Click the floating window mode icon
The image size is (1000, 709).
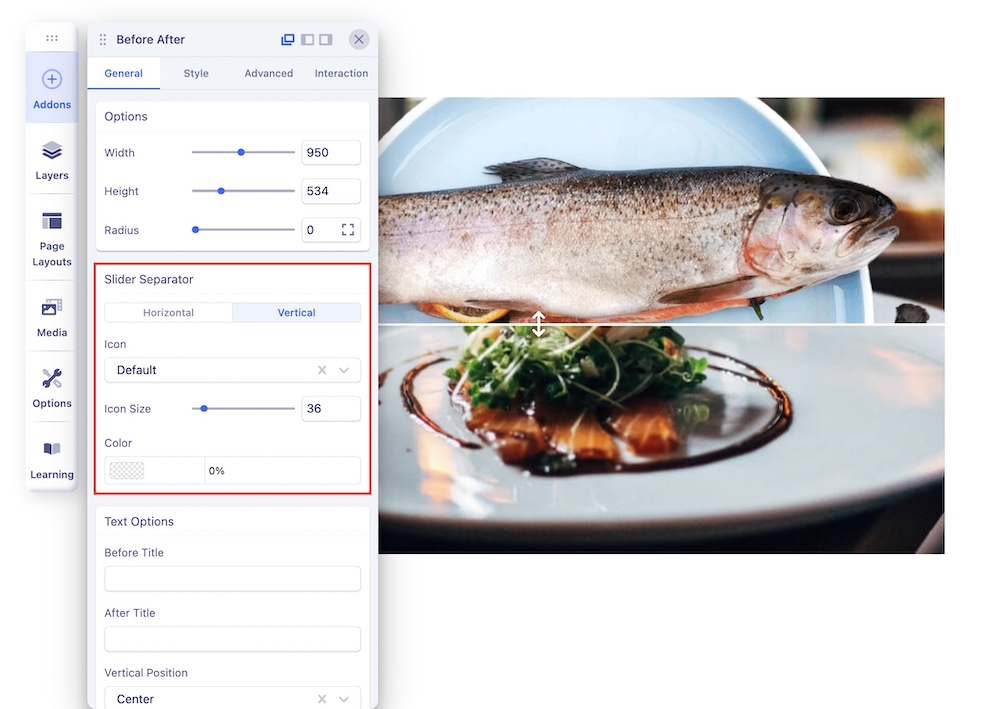click(288, 40)
